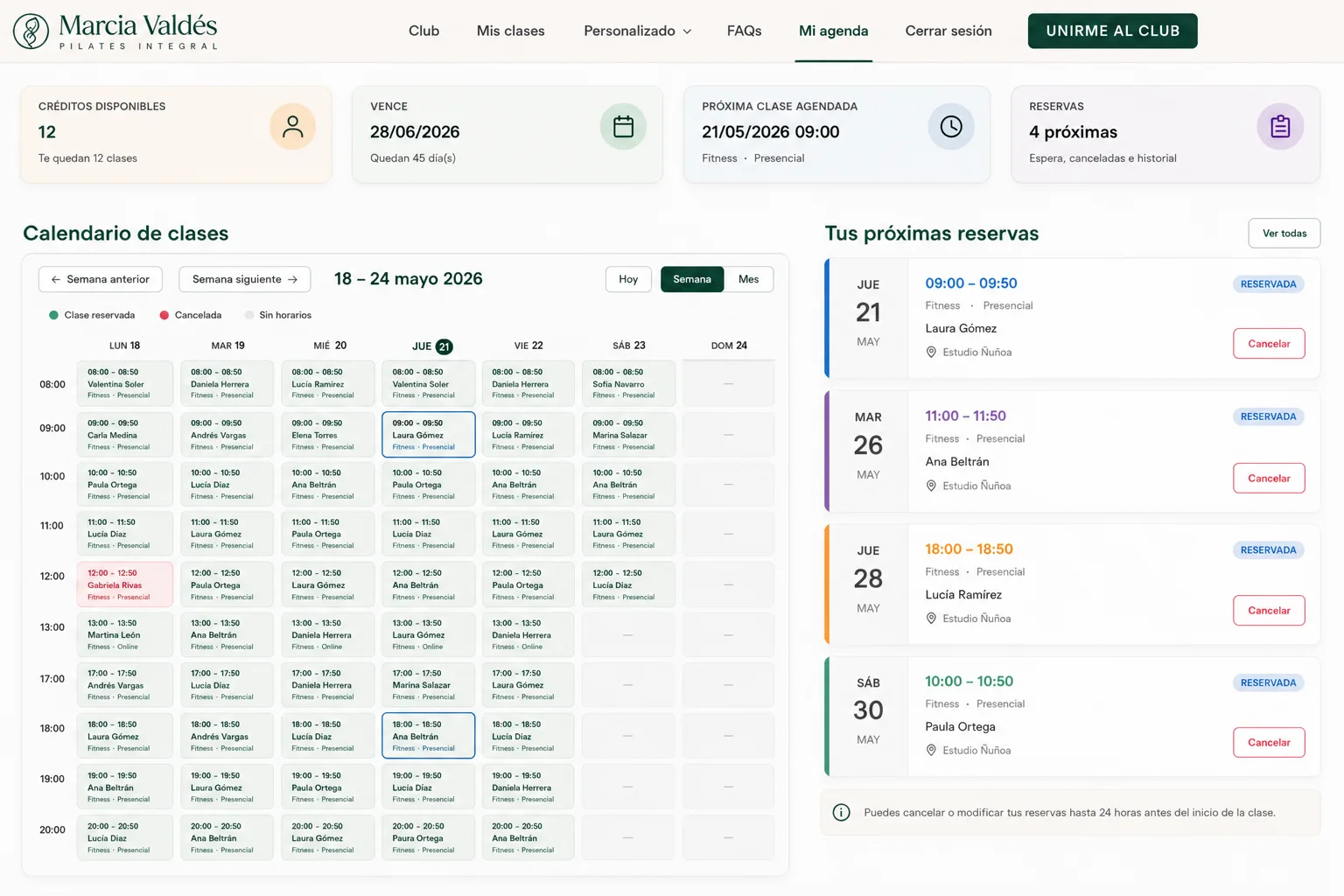Click the 18 – 24 mayo 2026 date range
This screenshot has width=1344, height=896.
[409, 279]
